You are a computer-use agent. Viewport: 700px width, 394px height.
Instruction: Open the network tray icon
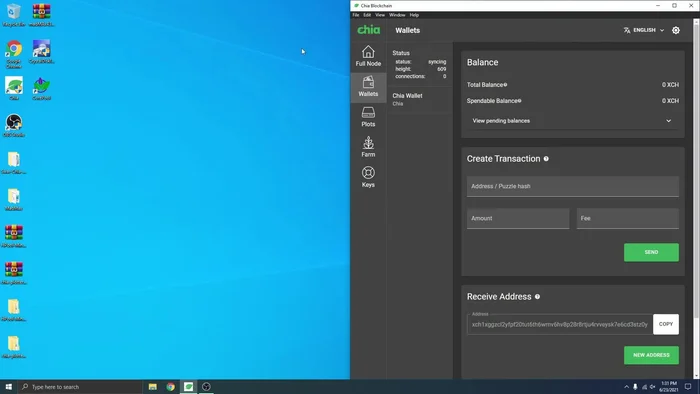[644, 387]
